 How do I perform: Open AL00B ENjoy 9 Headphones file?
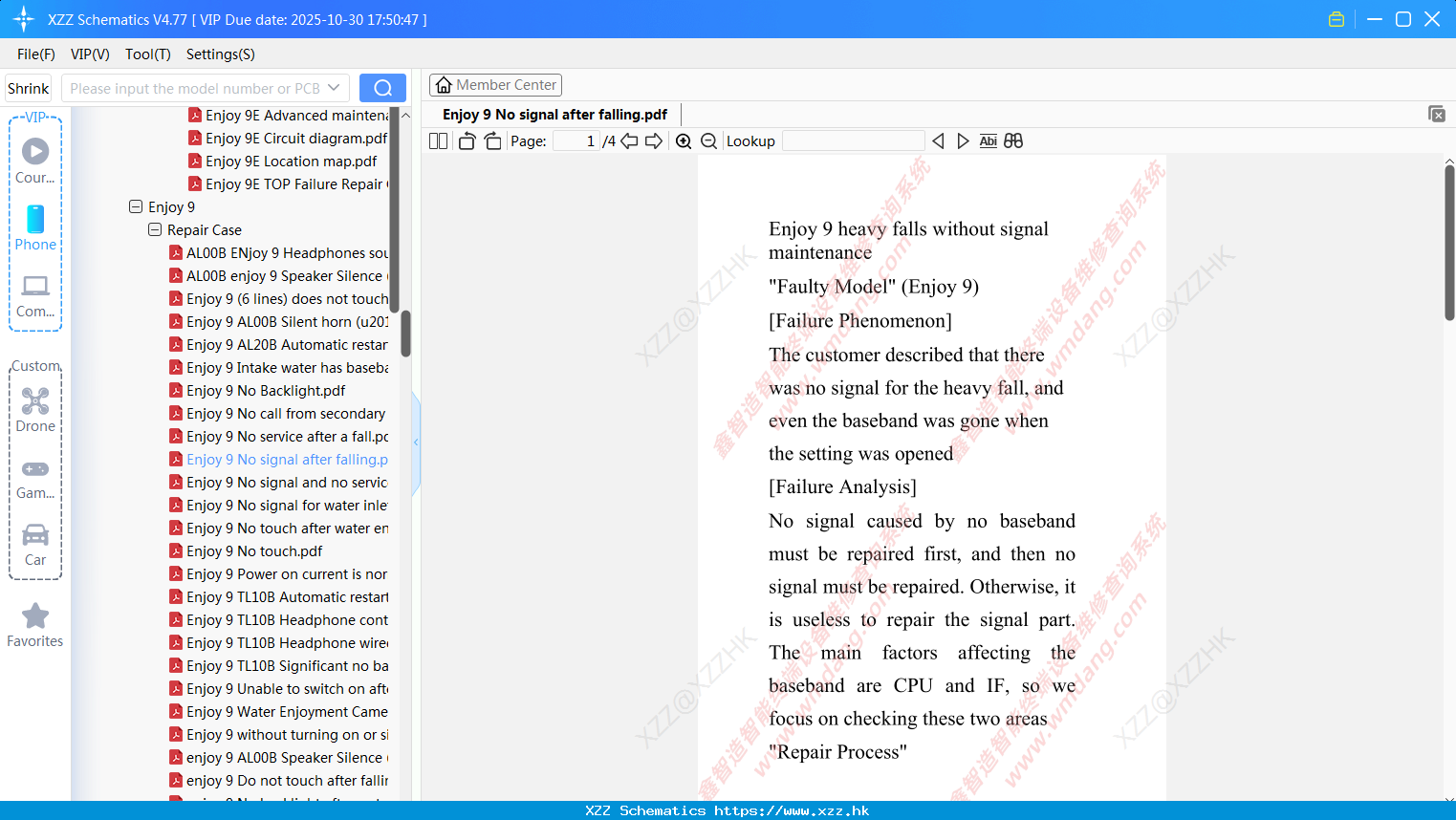click(278, 252)
